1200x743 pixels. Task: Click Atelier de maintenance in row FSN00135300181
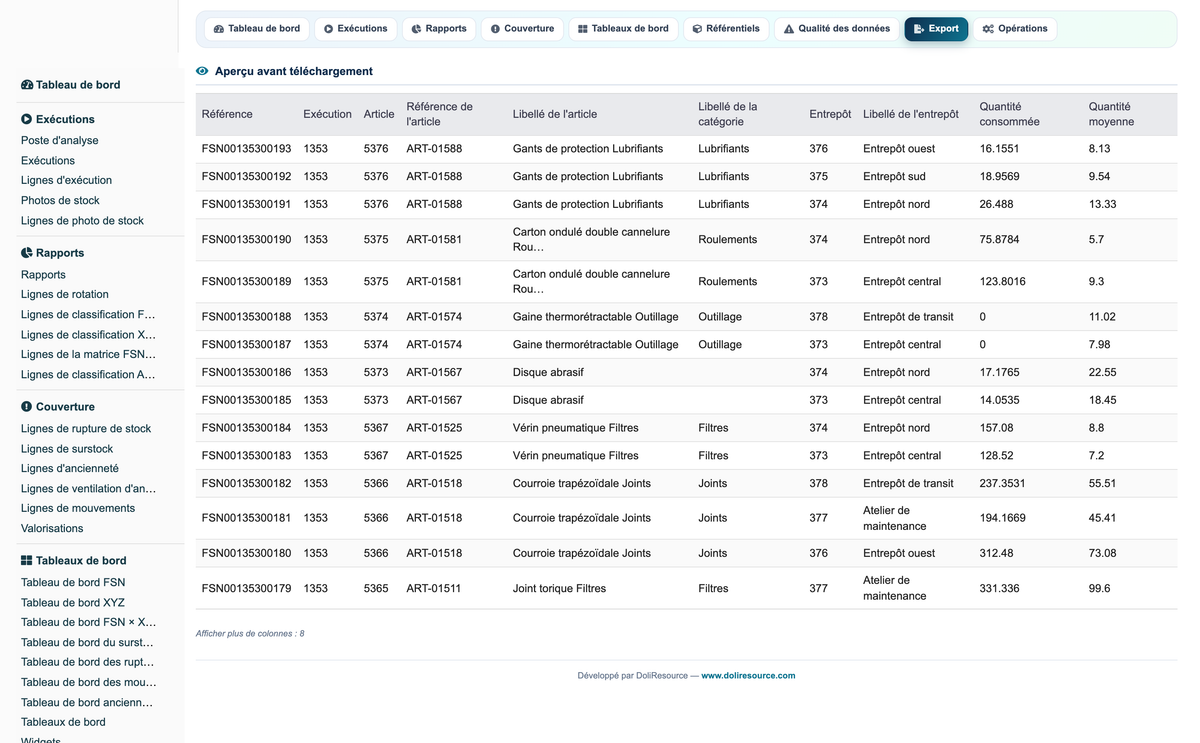(895, 519)
